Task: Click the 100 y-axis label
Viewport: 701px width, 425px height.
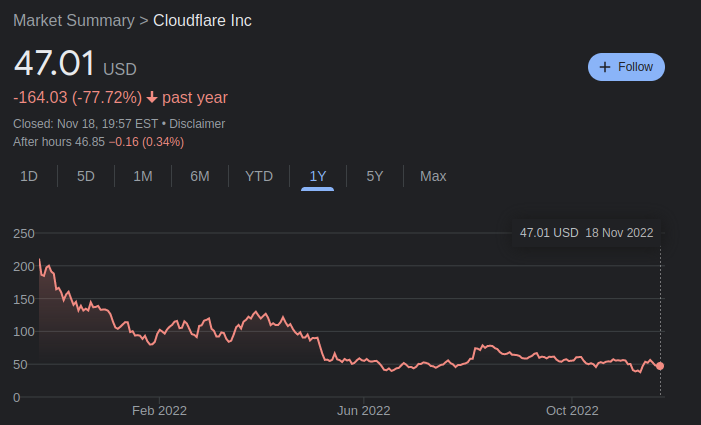Action: (24, 332)
